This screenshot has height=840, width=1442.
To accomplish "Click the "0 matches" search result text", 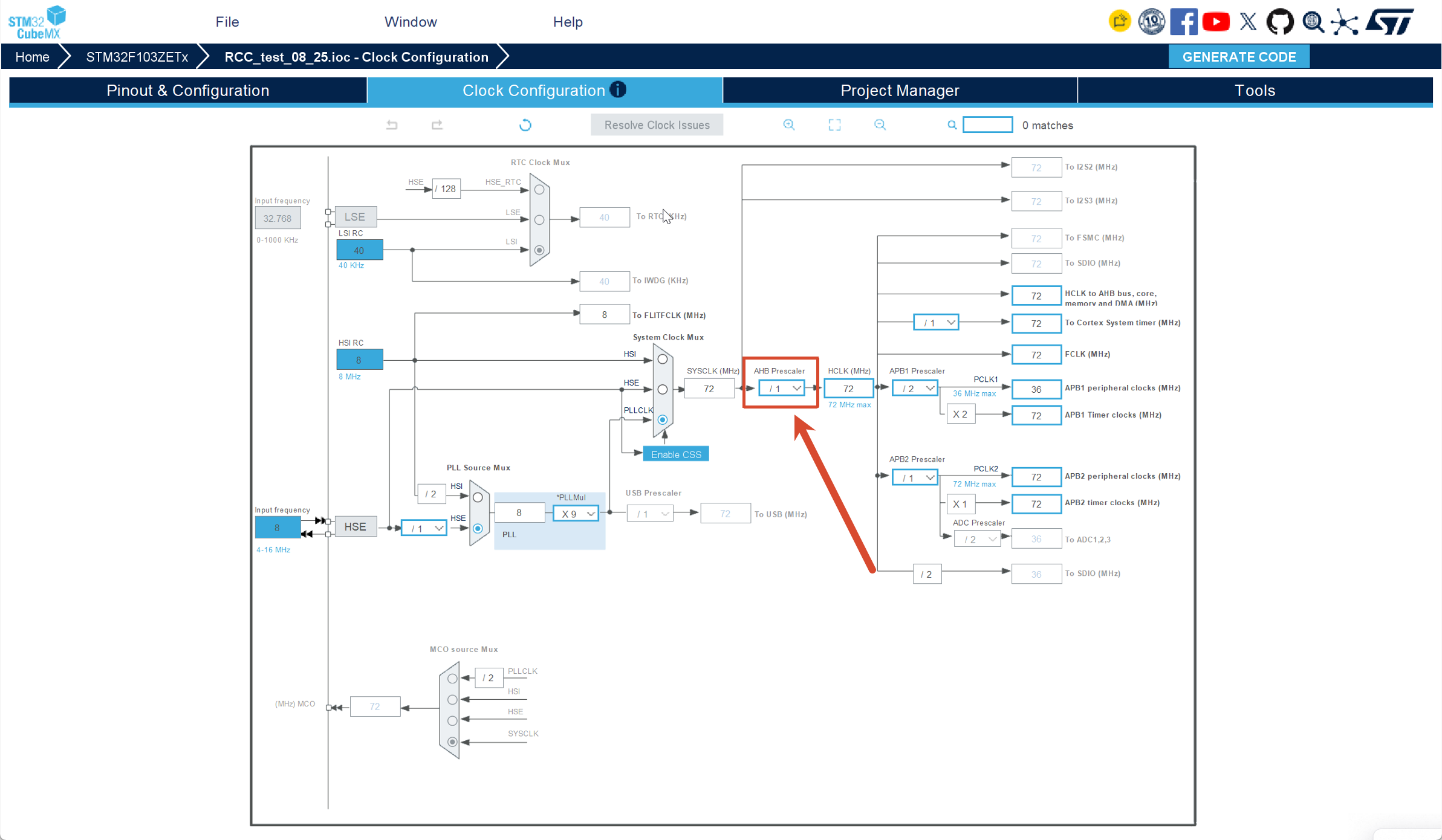I will (1048, 125).
